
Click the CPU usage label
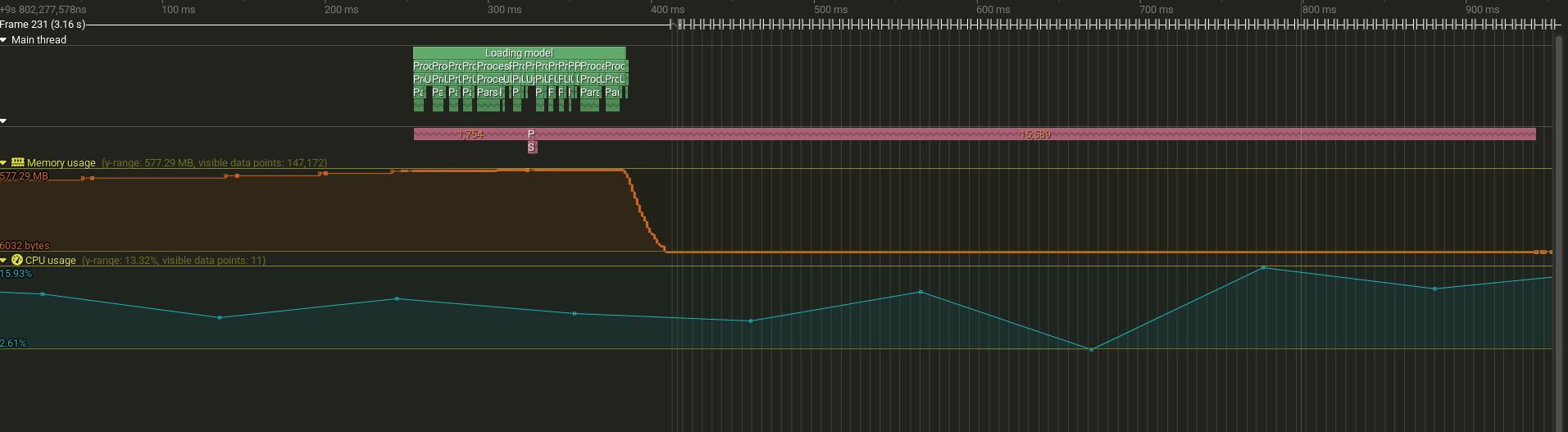(51, 261)
